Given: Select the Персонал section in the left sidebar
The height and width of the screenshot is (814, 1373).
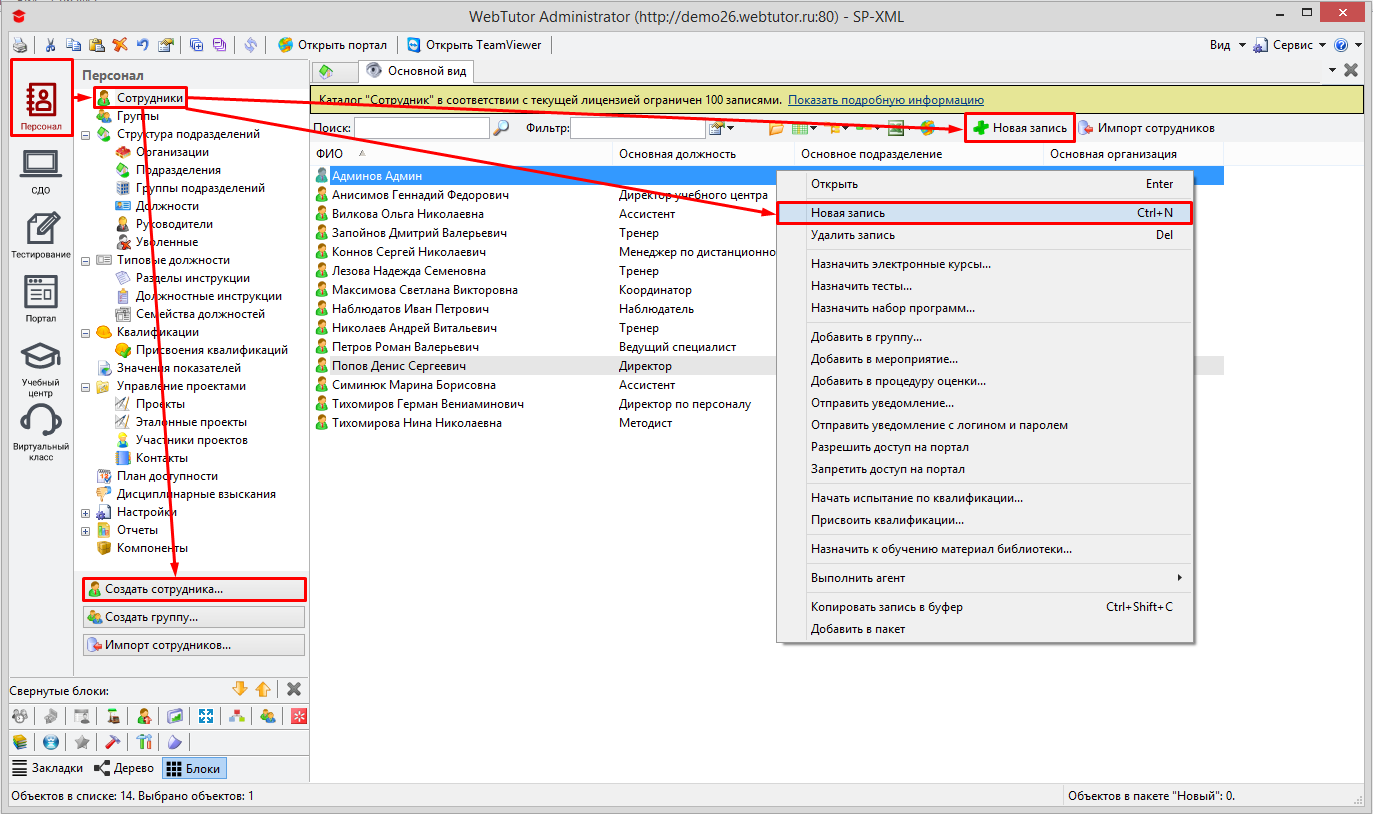Looking at the screenshot, I should tap(41, 97).
